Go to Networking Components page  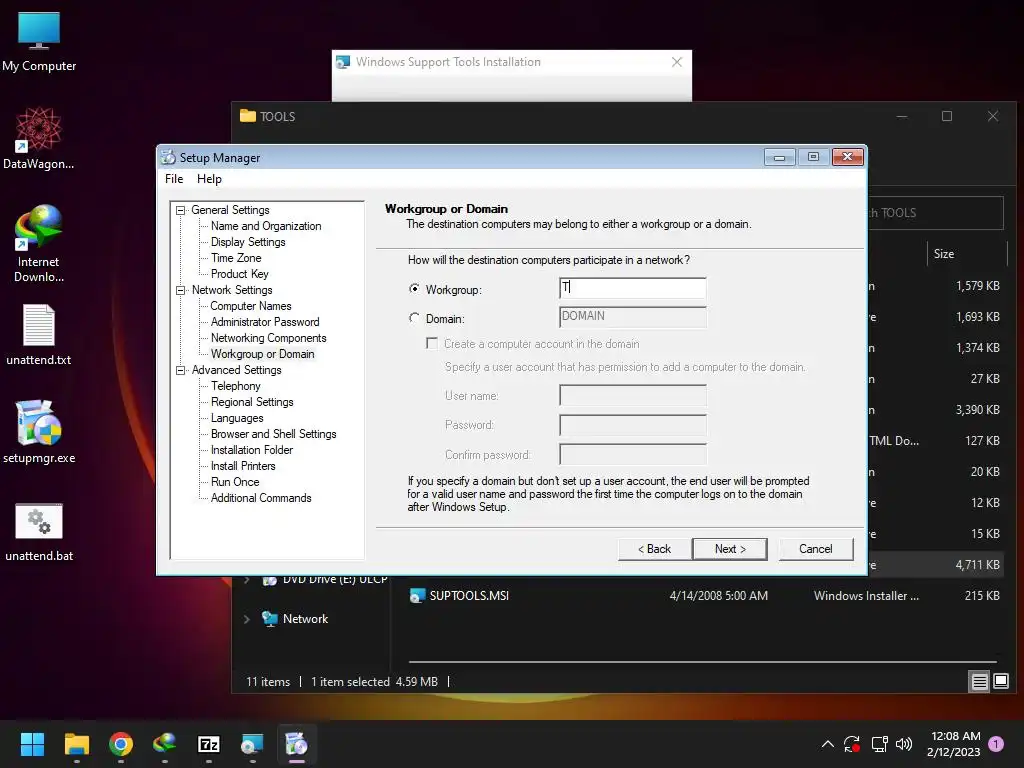coord(268,338)
